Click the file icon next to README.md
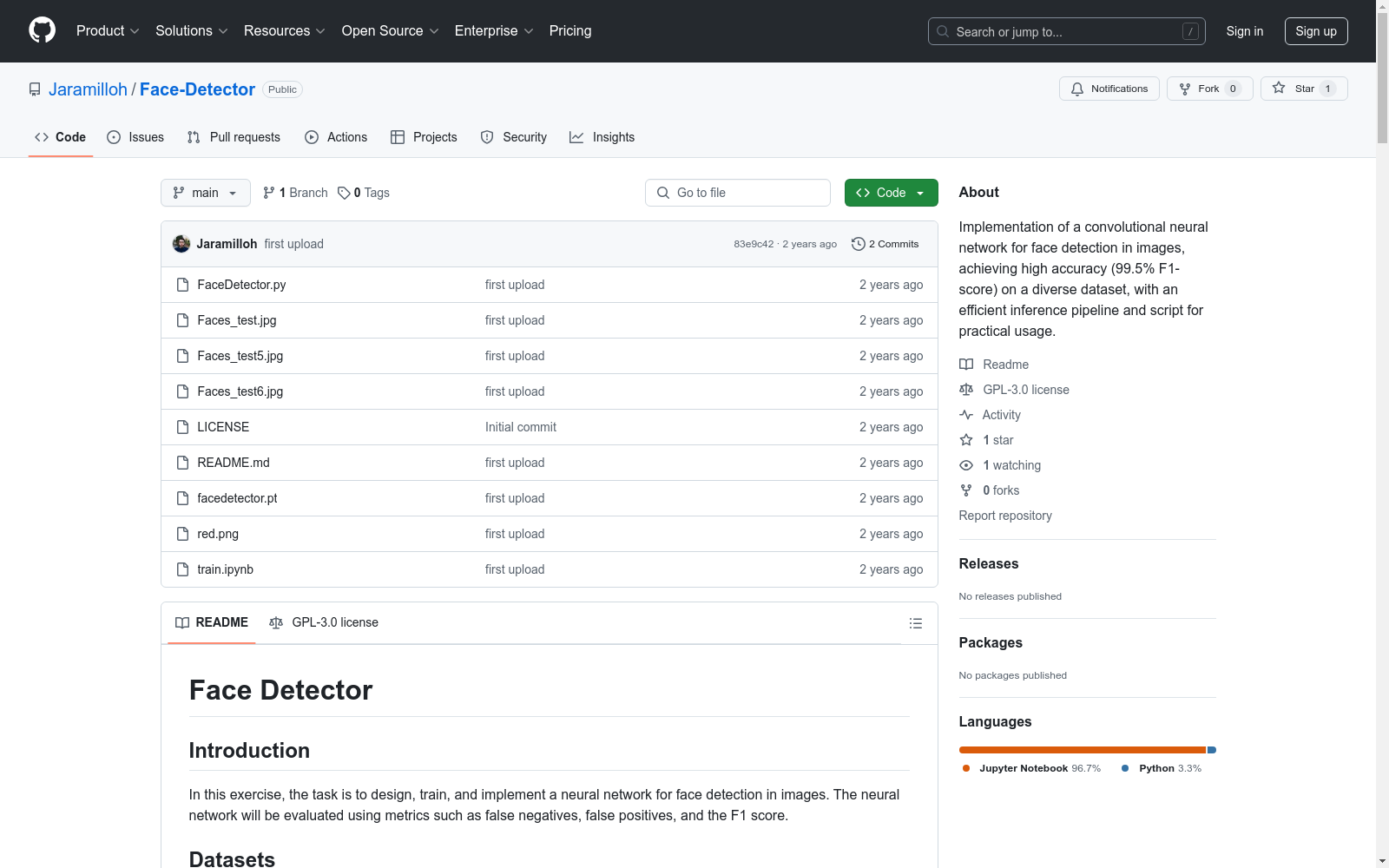This screenshot has height=868, width=1389. point(182,463)
